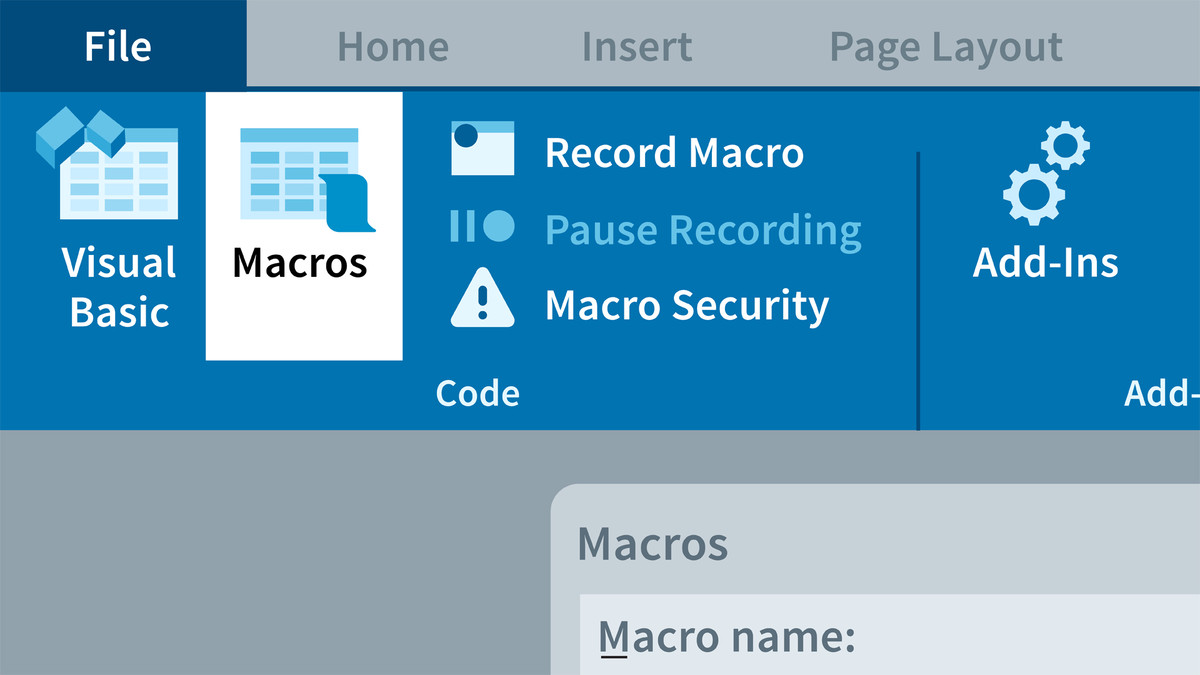Click the Add-Ins gears icon
This screenshot has width=1200, height=675.
pos(1045,172)
